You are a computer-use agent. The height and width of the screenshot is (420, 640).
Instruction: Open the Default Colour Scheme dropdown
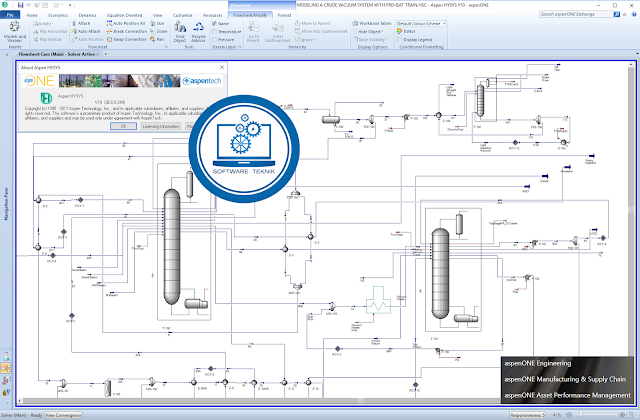pyautogui.click(x=421, y=24)
